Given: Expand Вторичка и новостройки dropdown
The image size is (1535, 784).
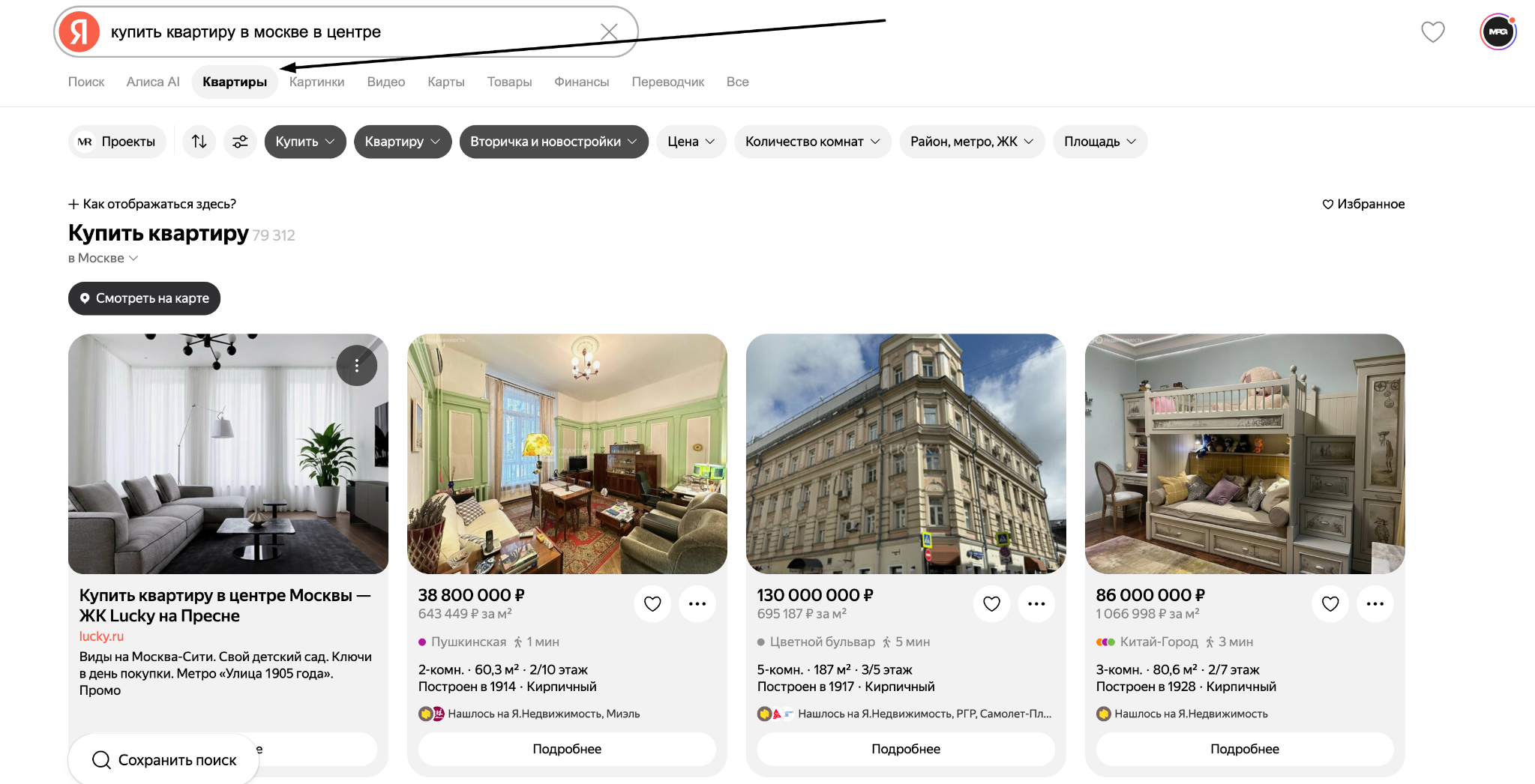Looking at the screenshot, I should pos(554,142).
